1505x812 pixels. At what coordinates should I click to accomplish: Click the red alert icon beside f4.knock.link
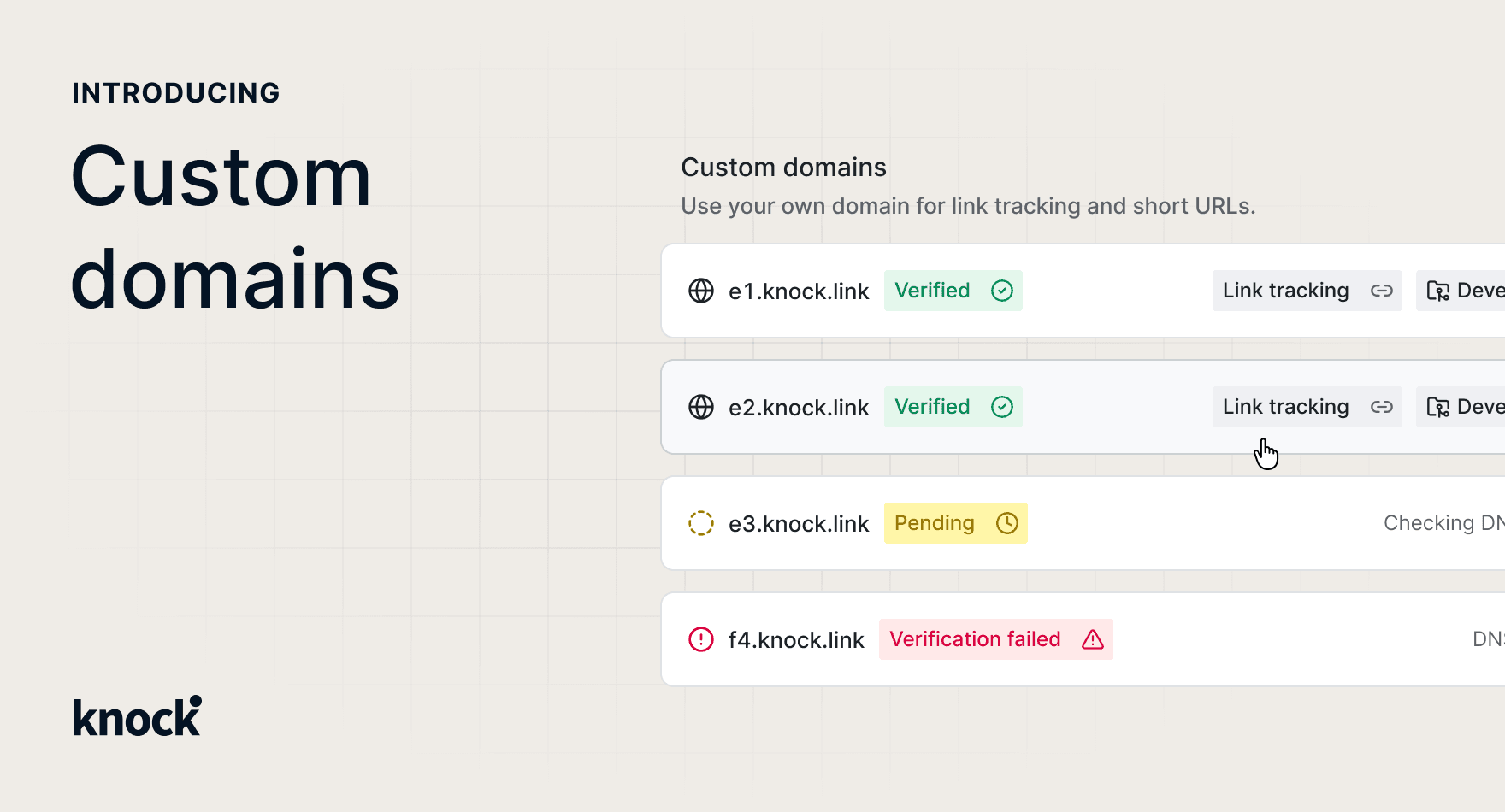pyautogui.click(x=701, y=639)
